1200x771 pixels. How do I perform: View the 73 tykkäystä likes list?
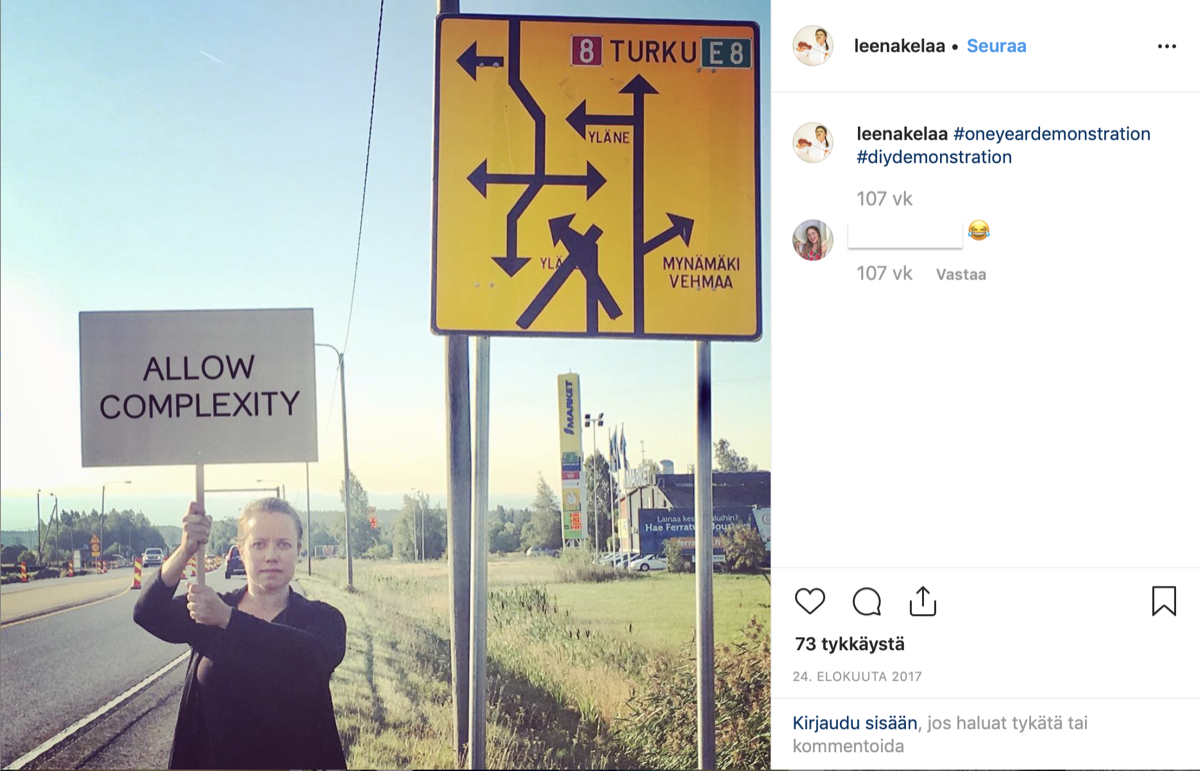click(x=850, y=644)
